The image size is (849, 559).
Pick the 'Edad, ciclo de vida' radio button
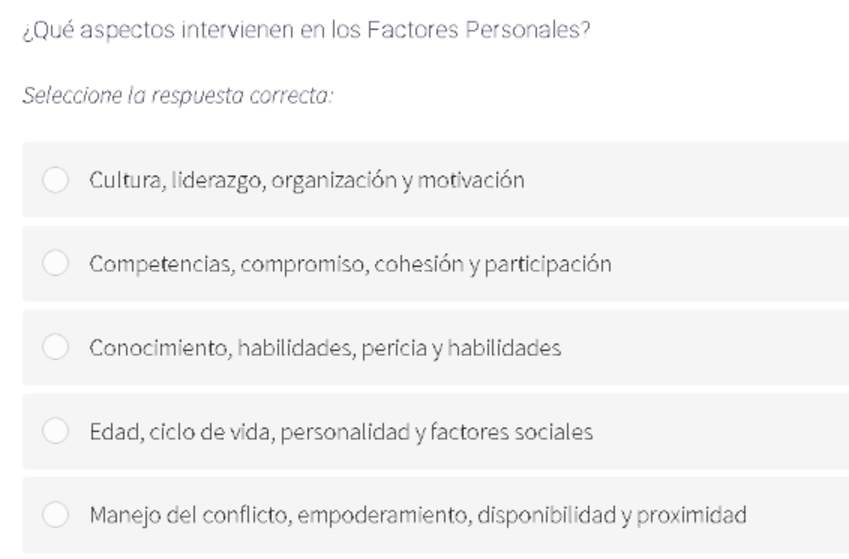click(55, 431)
